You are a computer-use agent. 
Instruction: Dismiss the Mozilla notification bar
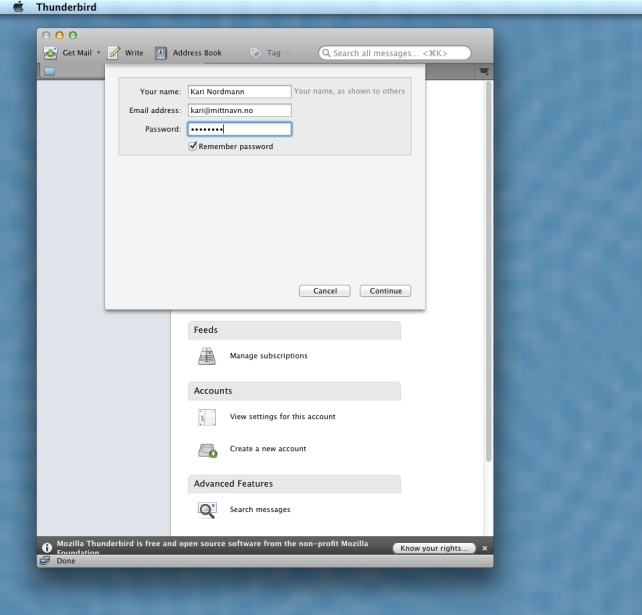click(485, 548)
